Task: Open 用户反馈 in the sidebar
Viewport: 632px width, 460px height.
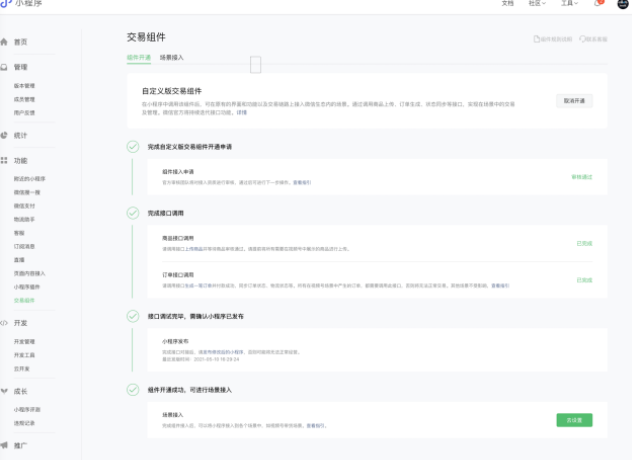Action: coord(24,113)
